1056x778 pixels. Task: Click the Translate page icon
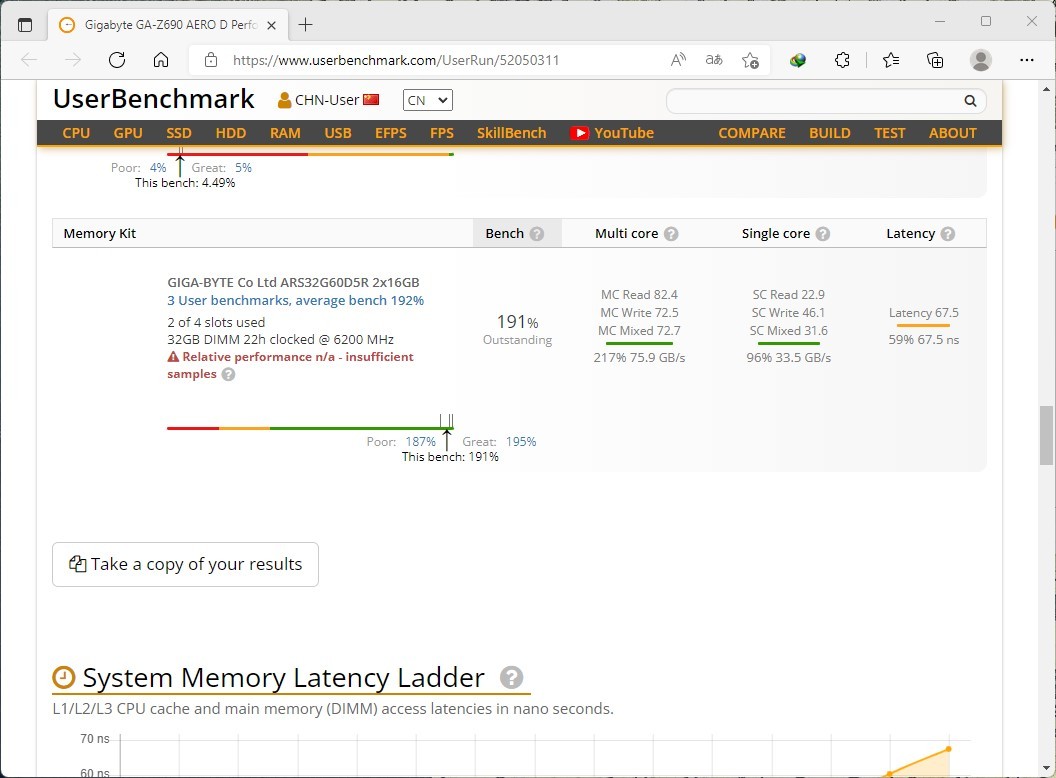point(714,60)
